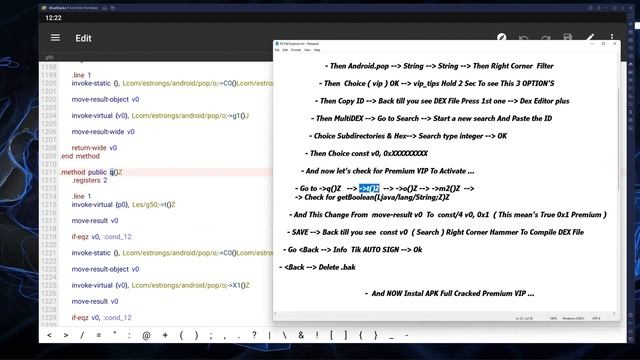Click the '.registers 2' code line
The height and width of the screenshot is (360, 640).
point(89,180)
